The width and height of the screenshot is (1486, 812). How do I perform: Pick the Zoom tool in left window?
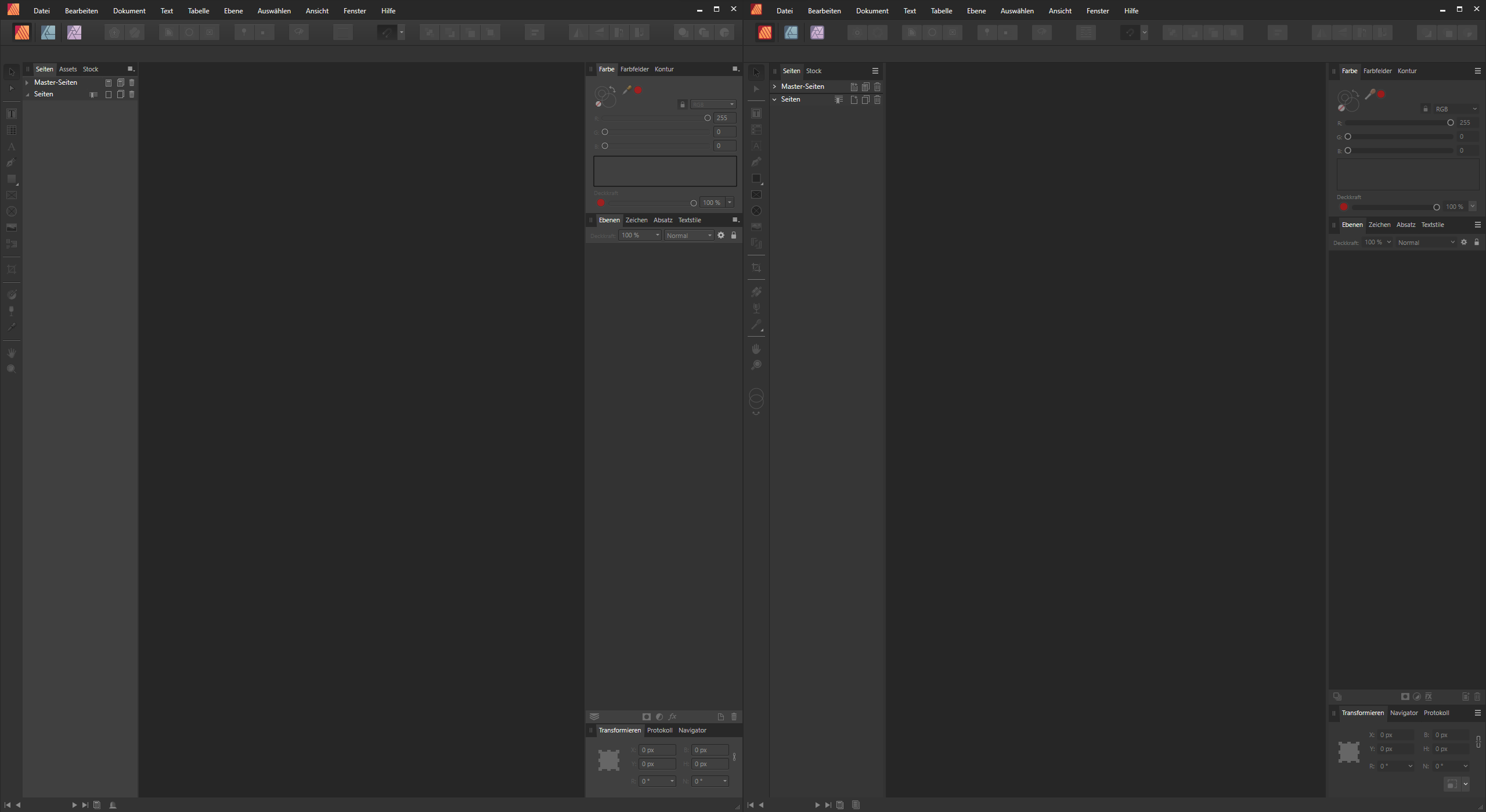[x=11, y=369]
